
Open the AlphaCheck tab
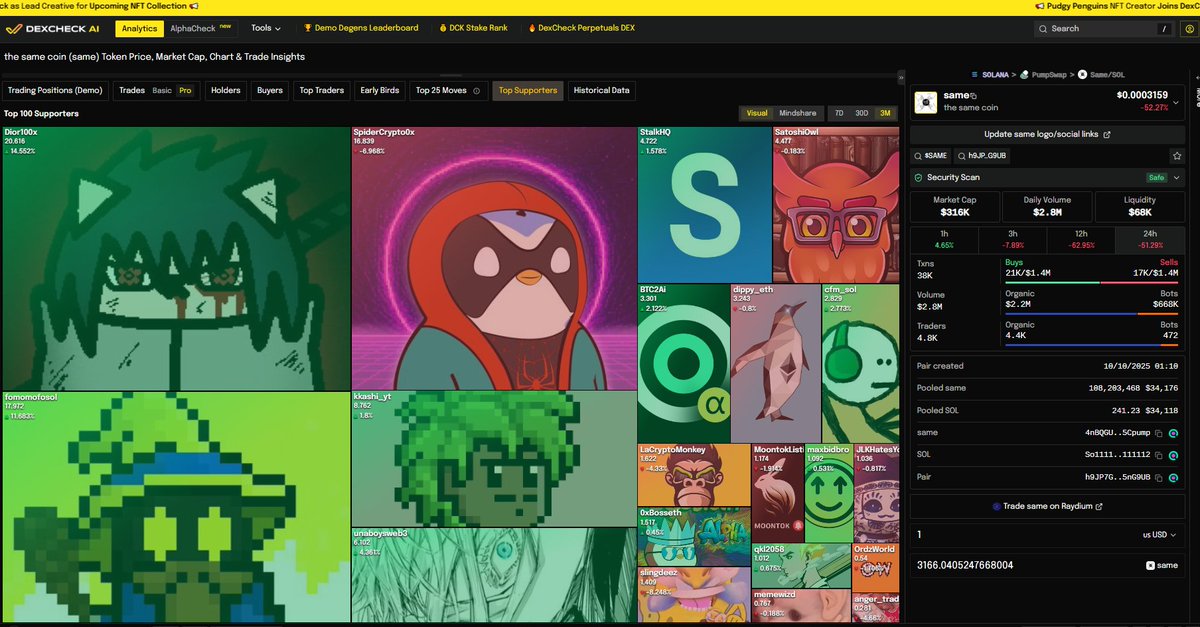pos(200,29)
